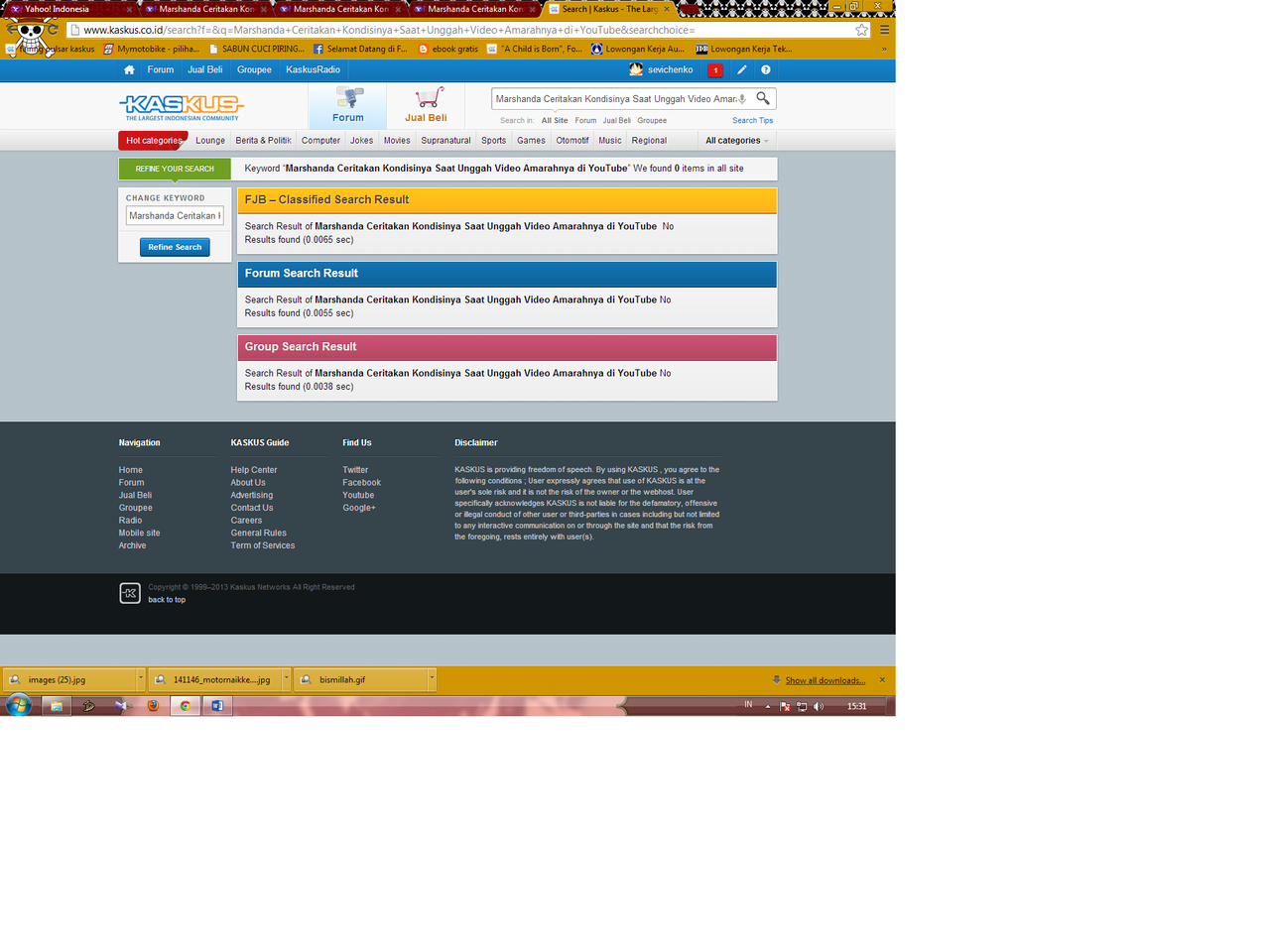The image size is (1270, 952).
Task: Open KaskusRadio in the top navigation
Action: pos(314,70)
